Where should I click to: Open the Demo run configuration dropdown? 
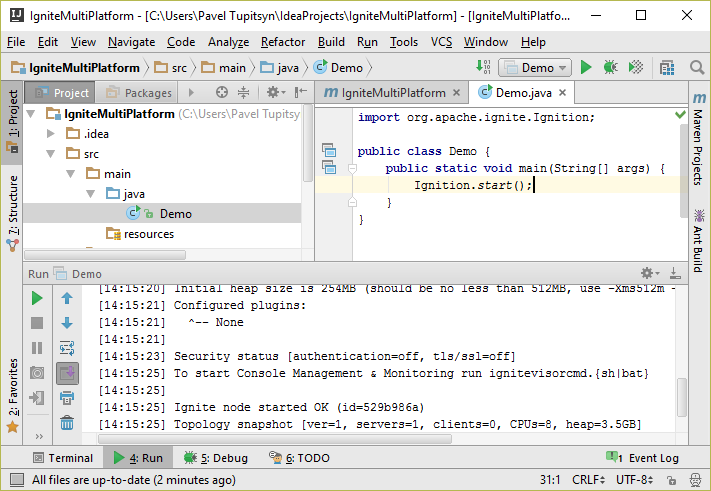point(535,68)
